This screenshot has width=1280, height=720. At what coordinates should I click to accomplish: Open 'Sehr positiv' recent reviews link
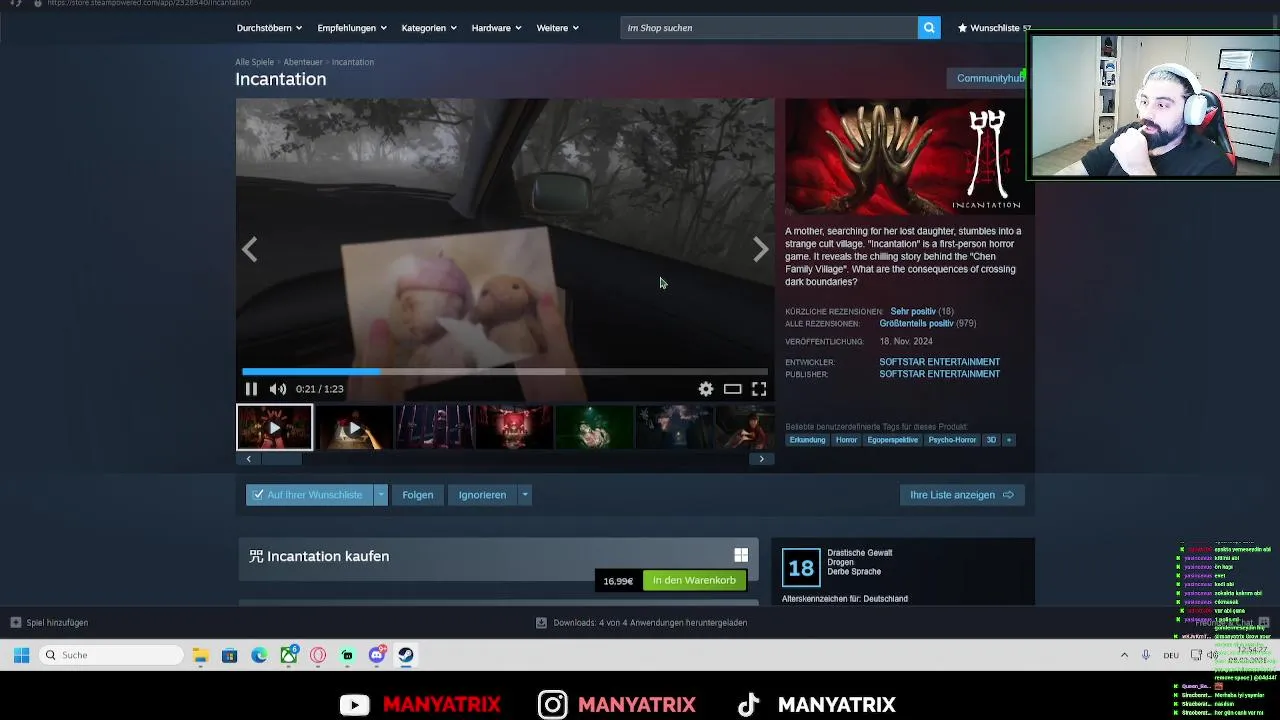click(x=913, y=311)
